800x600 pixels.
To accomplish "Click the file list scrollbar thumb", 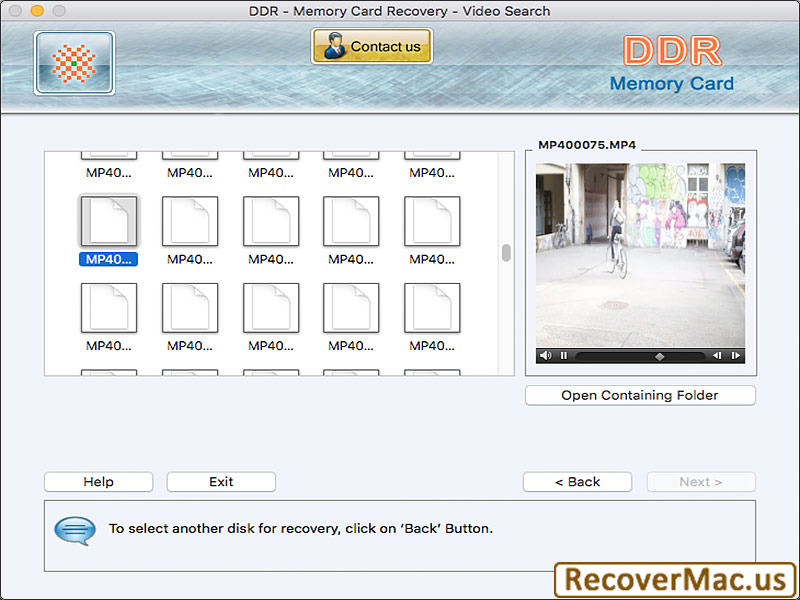I will click(506, 253).
